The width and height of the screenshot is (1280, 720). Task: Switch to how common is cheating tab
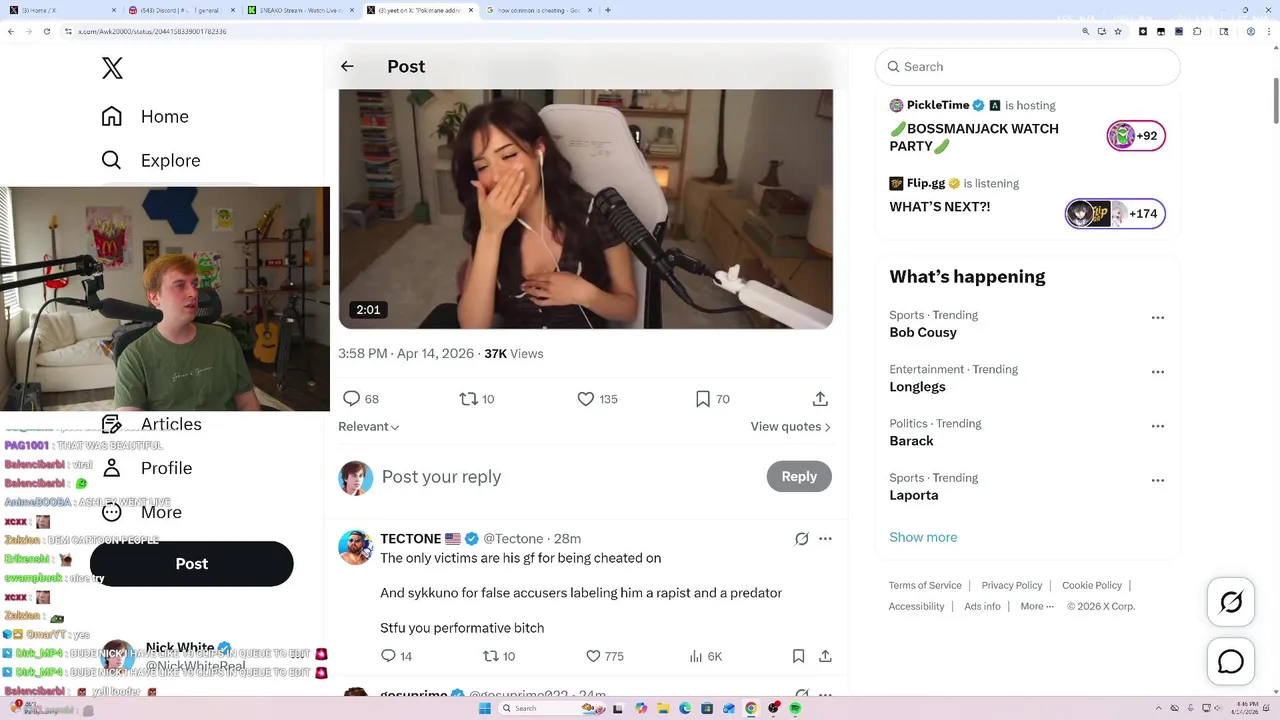[x=538, y=10]
